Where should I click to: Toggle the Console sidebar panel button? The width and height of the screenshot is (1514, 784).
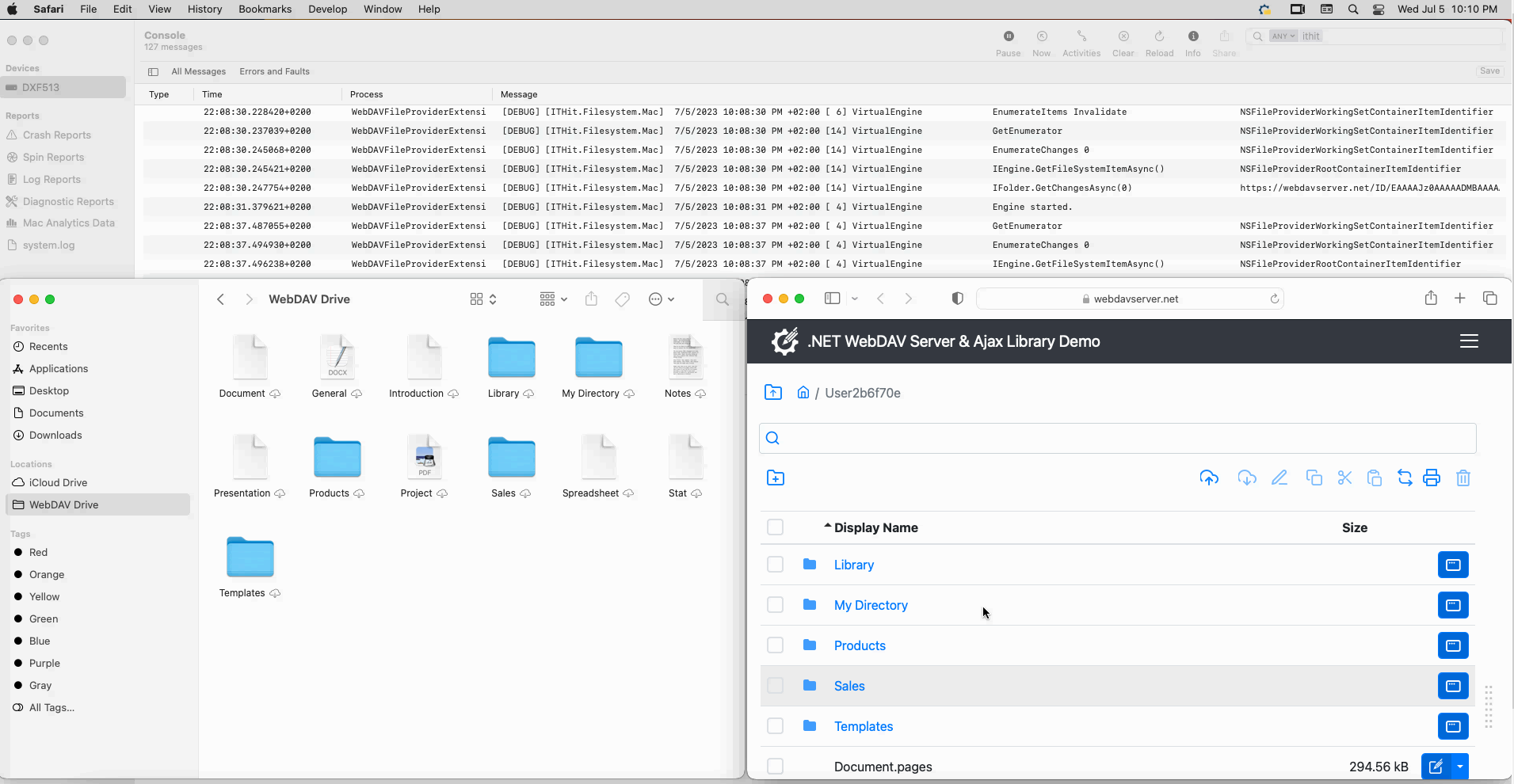153,71
